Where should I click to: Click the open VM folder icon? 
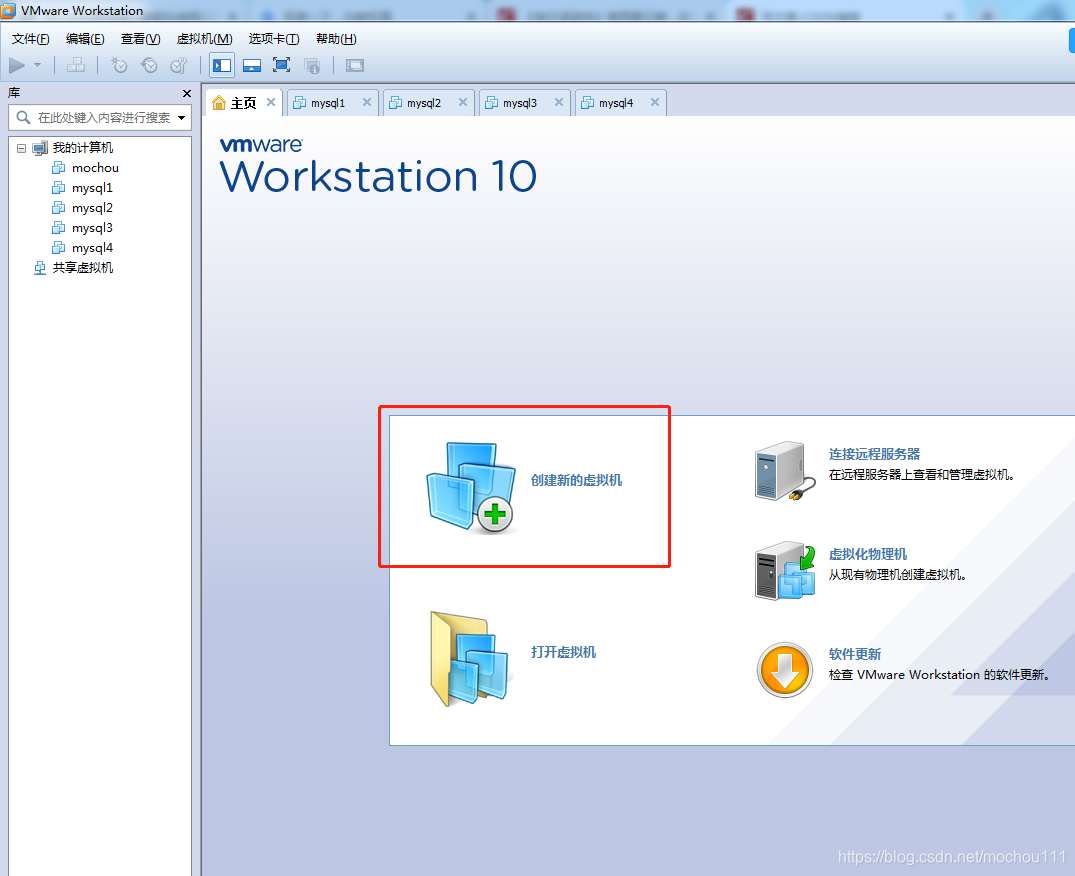470,659
